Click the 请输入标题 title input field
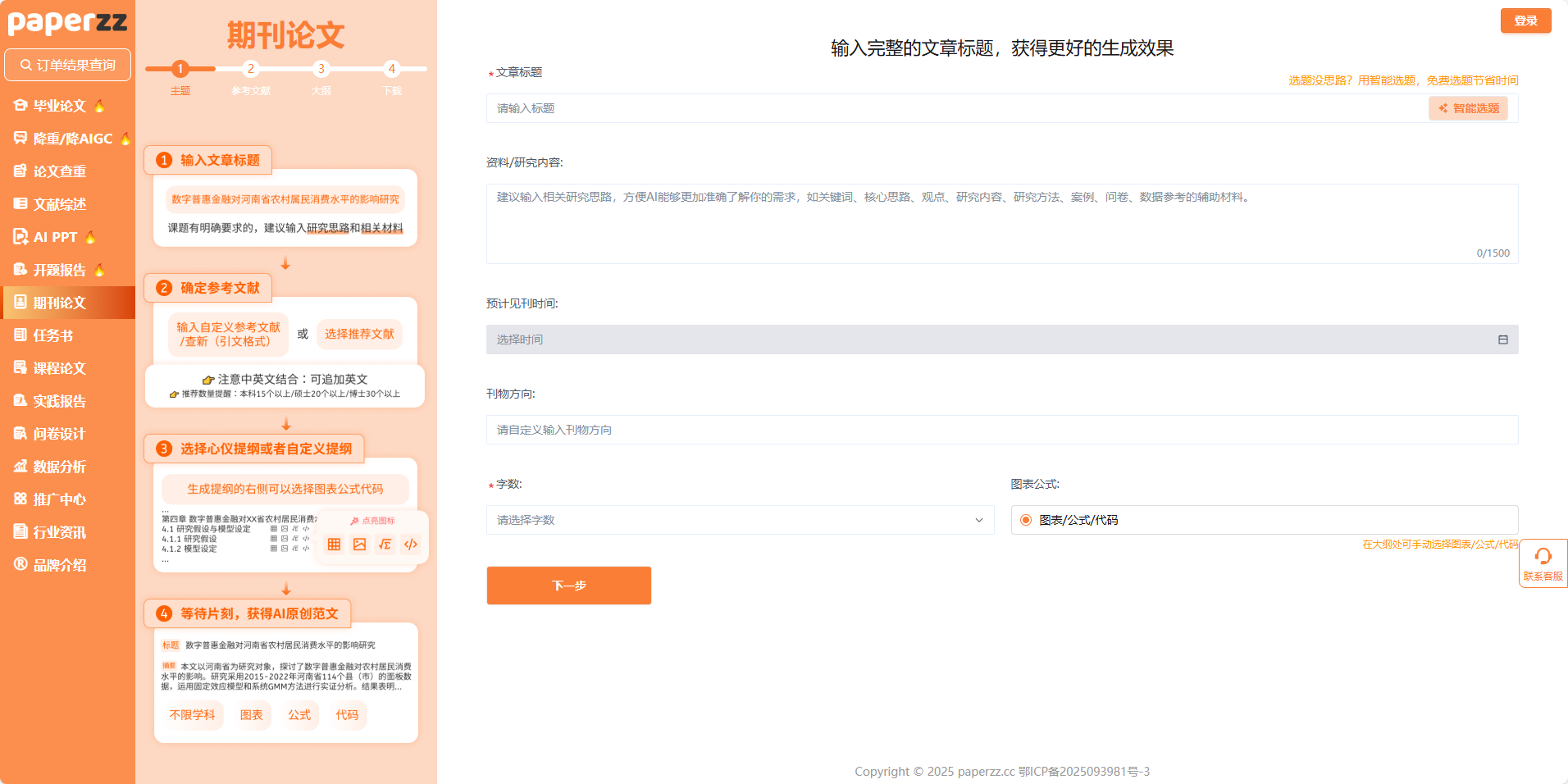 tap(955, 108)
